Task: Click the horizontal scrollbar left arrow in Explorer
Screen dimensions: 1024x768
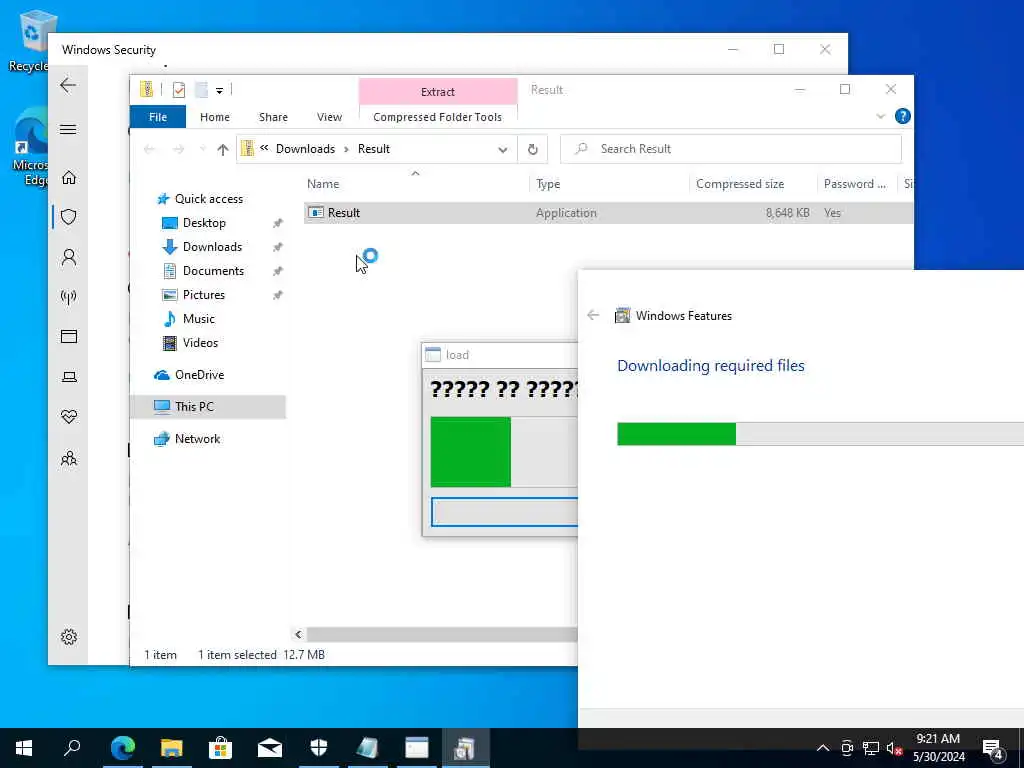Action: (298, 634)
